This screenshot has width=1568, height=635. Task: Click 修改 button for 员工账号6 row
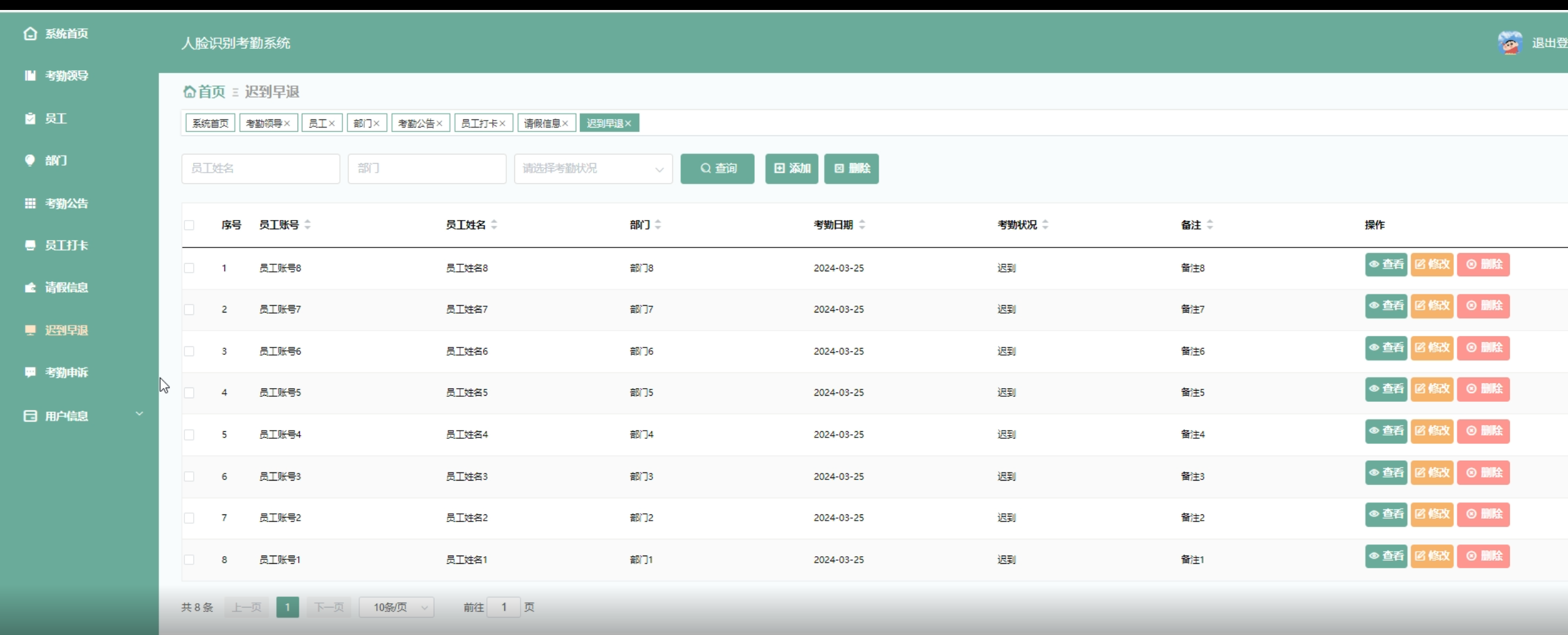tap(1432, 347)
